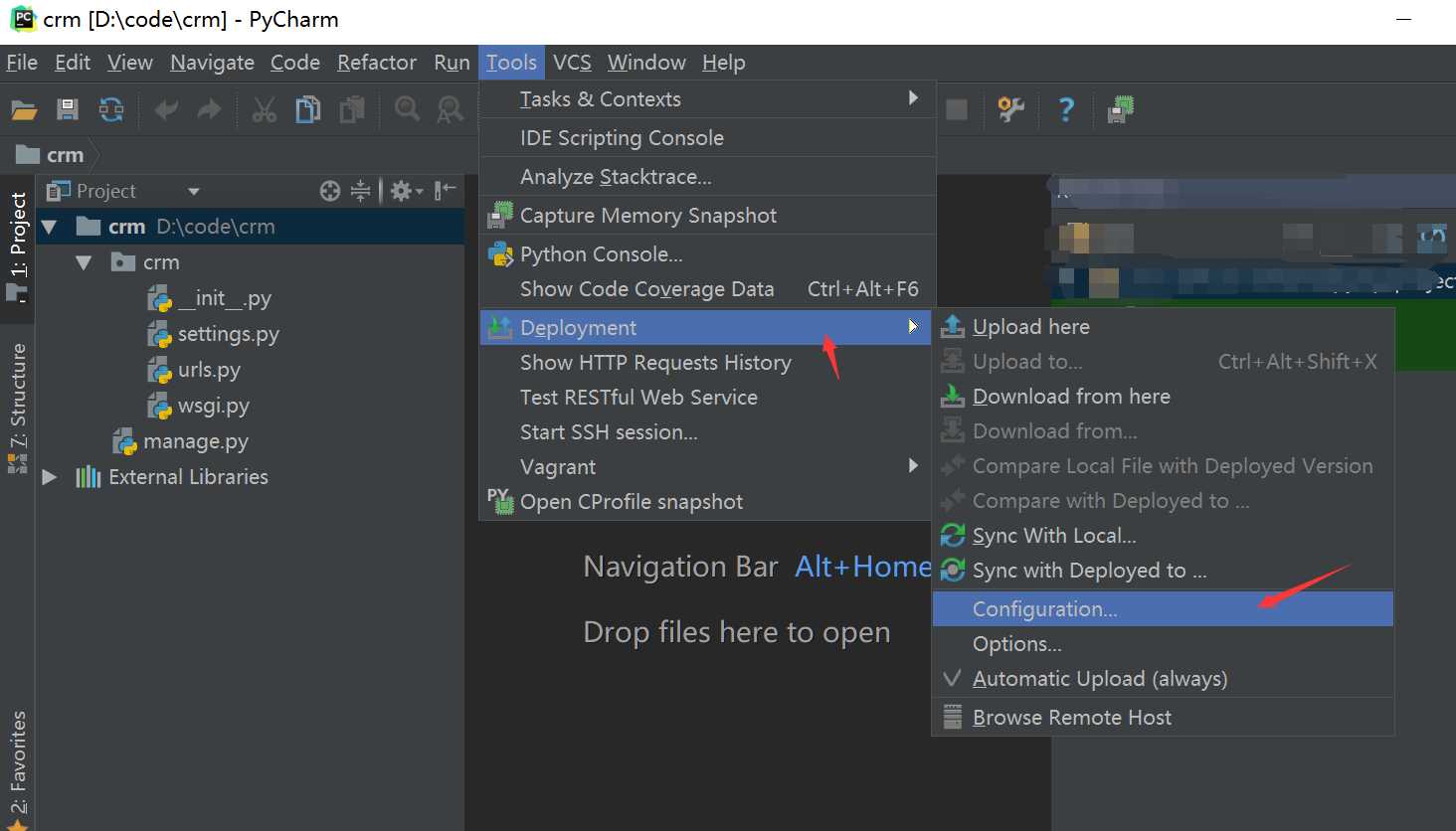The image size is (1456, 831).
Task: Select Show HTTP Requests History
Action: click(707, 363)
